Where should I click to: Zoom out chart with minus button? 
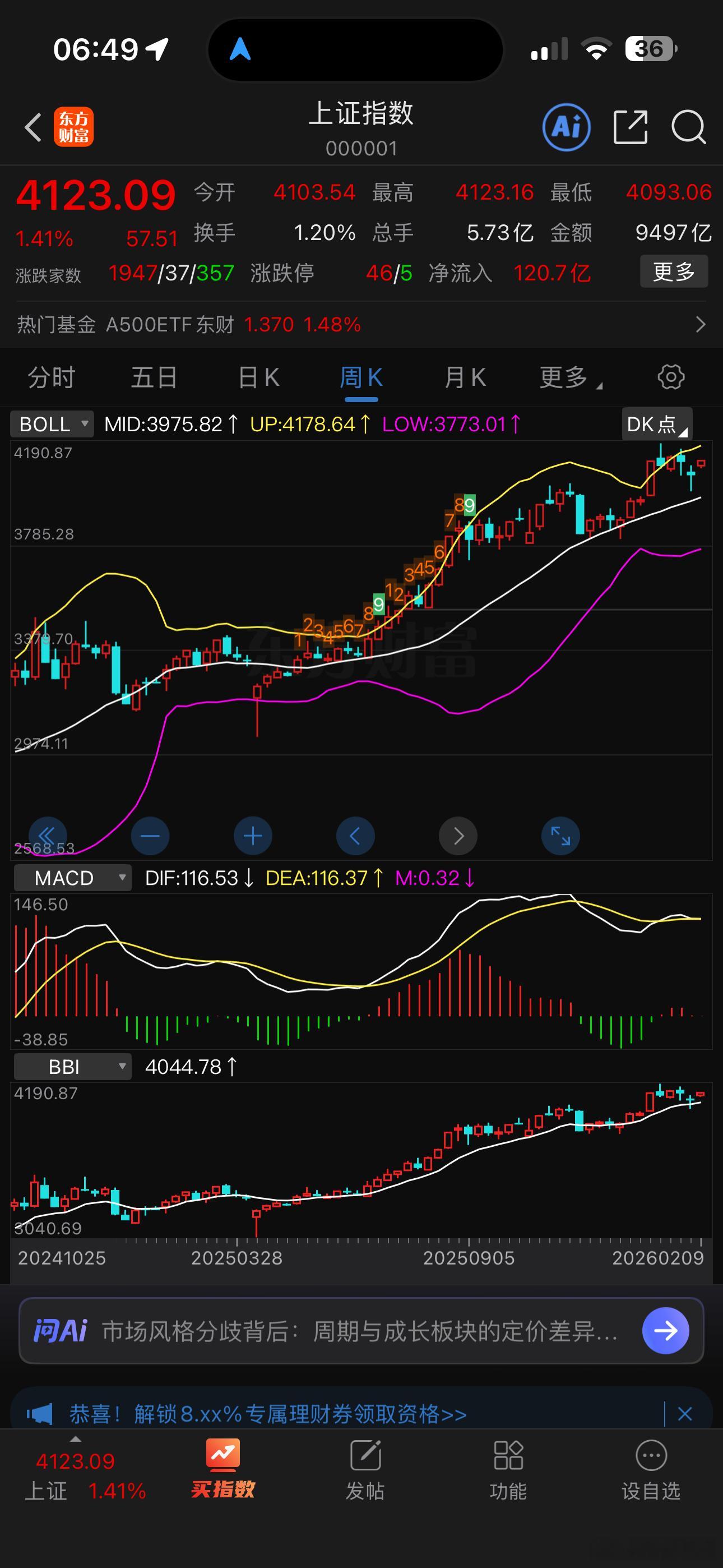[x=150, y=836]
